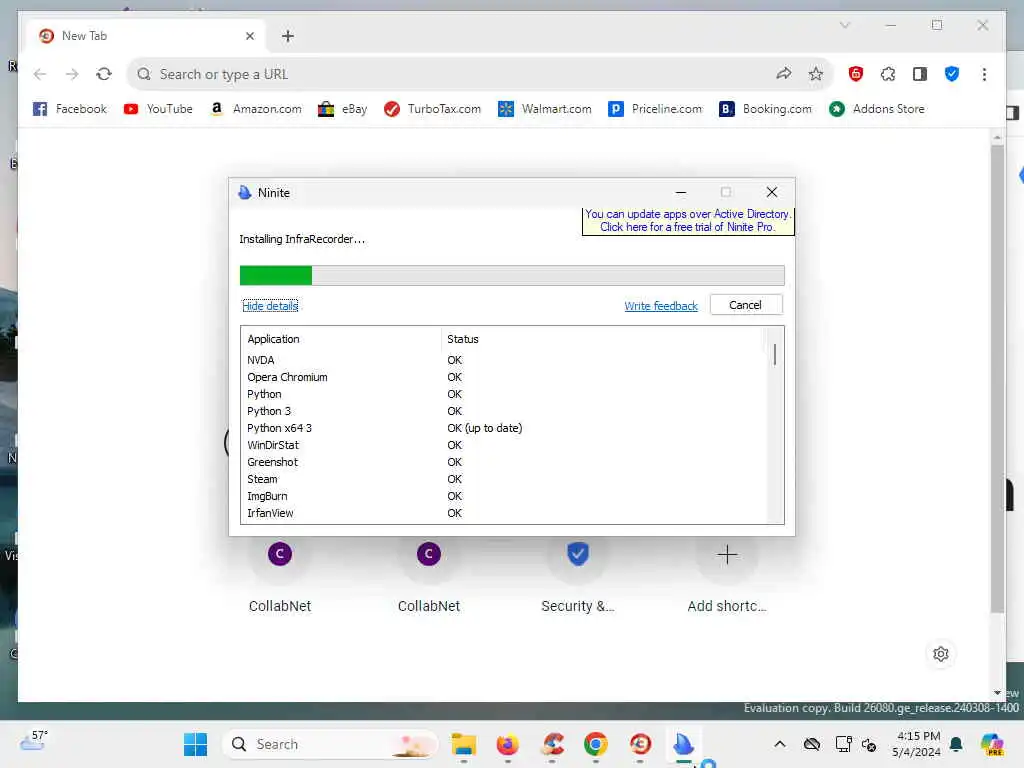Open the notification bell icon
Viewport: 1024px width, 768px height.
(x=956, y=744)
